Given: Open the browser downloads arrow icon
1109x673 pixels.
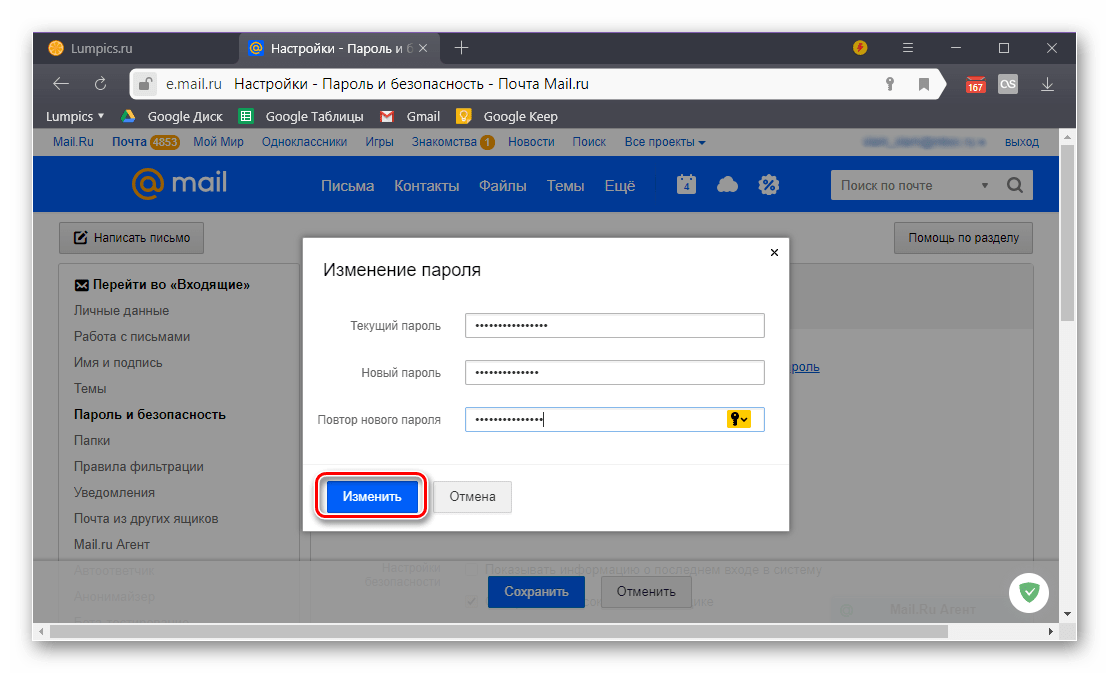Looking at the screenshot, I should (x=1048, y=84).
